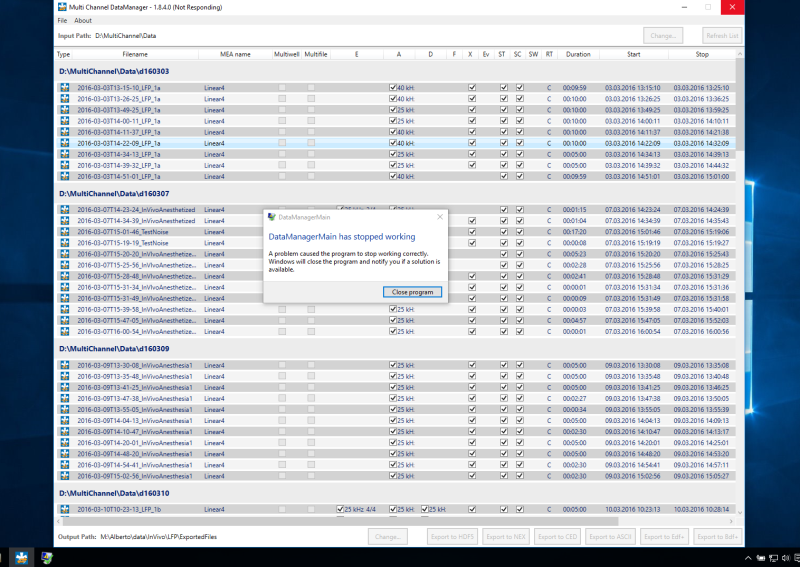Click the Export to CED button
Image resolution: width=800 pixels, height=567 pixels.
point(557,536)
